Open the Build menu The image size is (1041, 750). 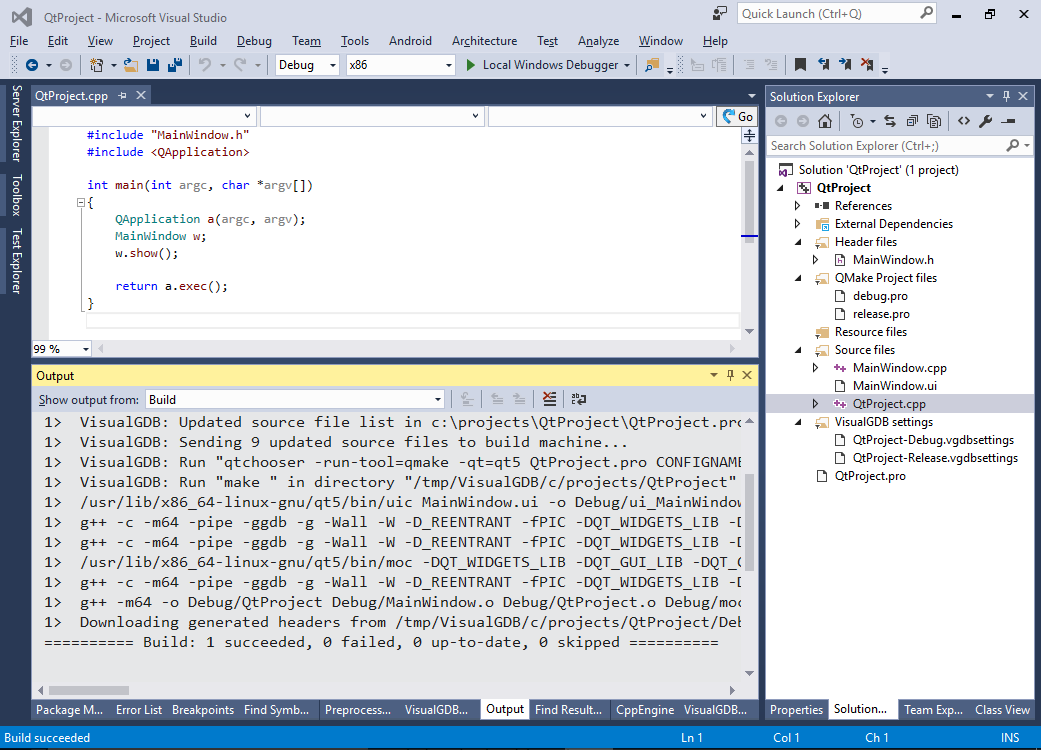[203, 40]
